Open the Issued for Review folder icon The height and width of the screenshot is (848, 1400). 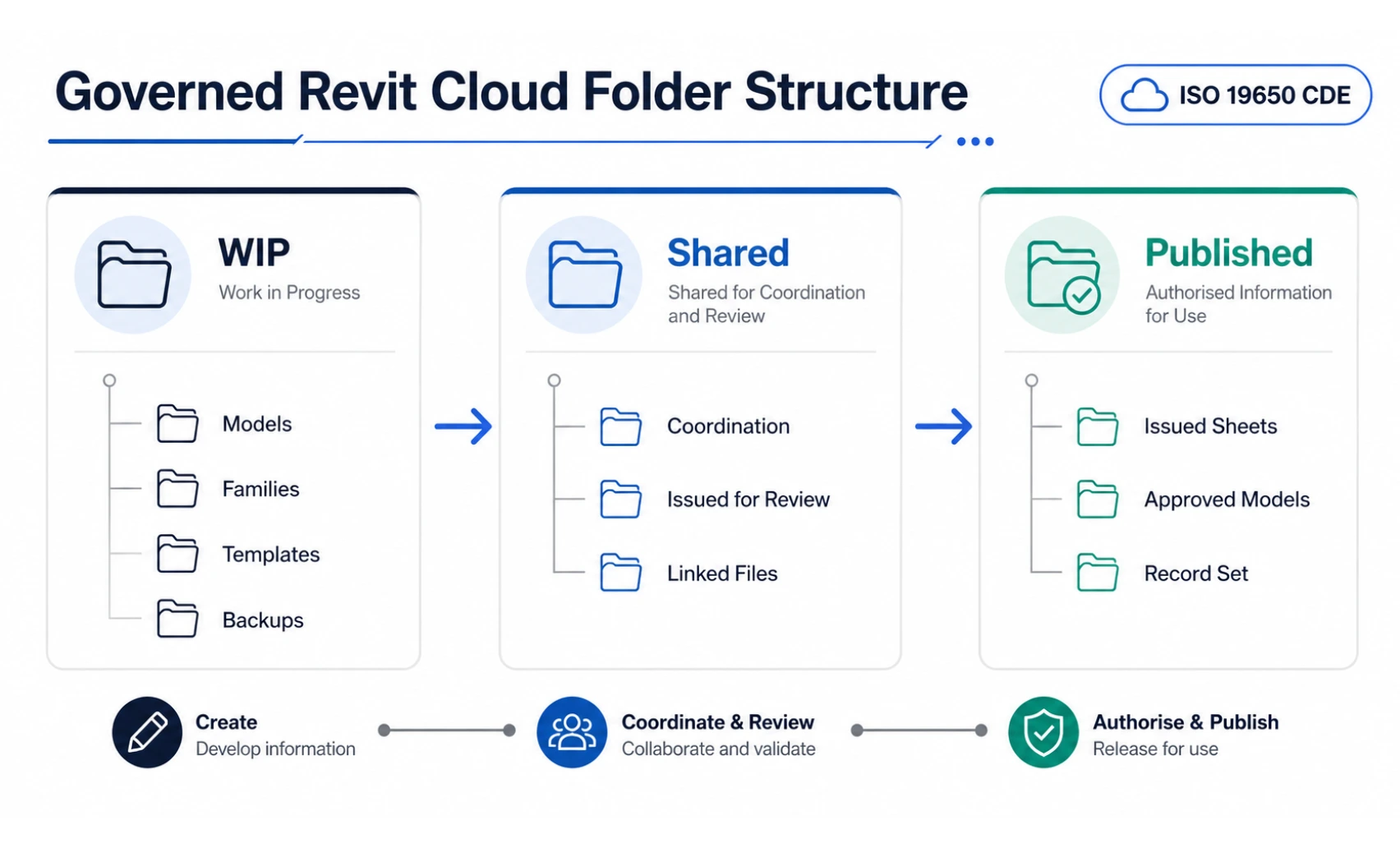(620, 500)
